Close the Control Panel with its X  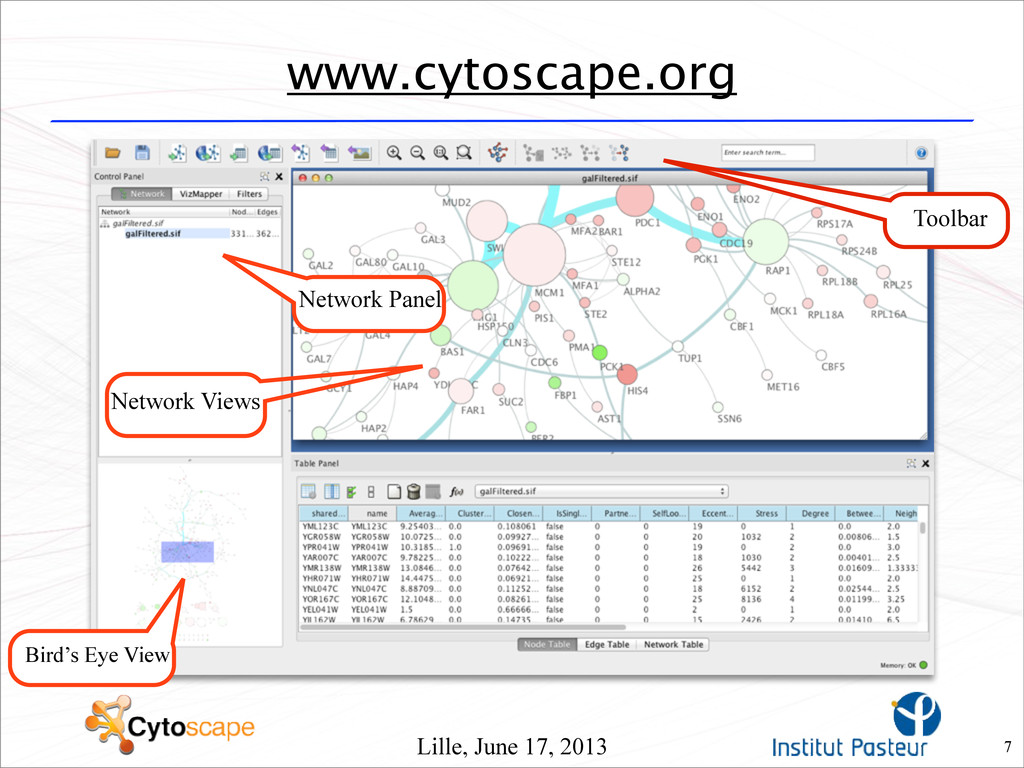click(x=279, y=176)
